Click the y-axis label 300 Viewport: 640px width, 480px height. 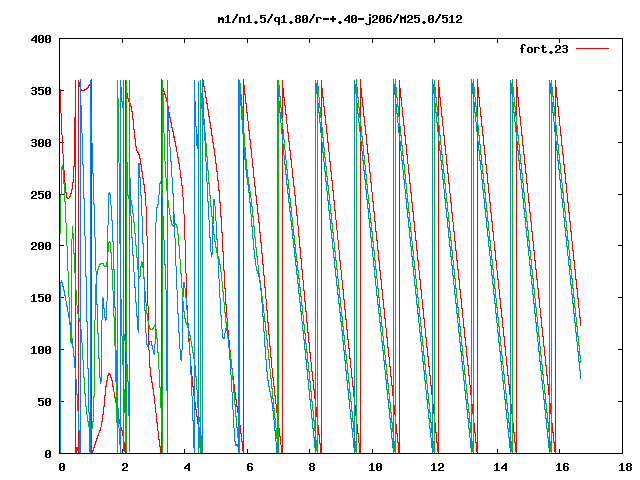point(41,143)
